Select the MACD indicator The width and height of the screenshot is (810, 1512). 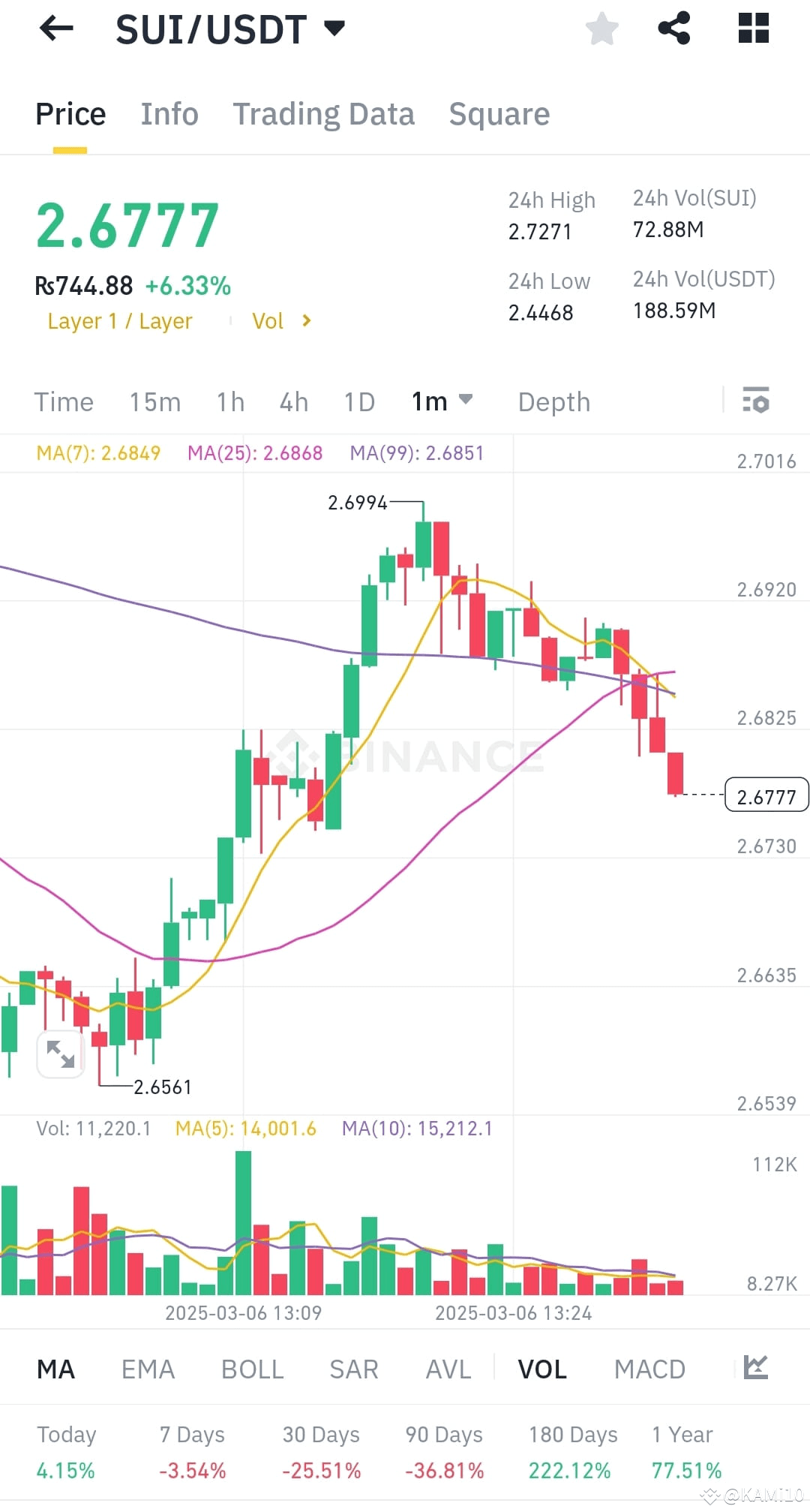point(649,1369)
